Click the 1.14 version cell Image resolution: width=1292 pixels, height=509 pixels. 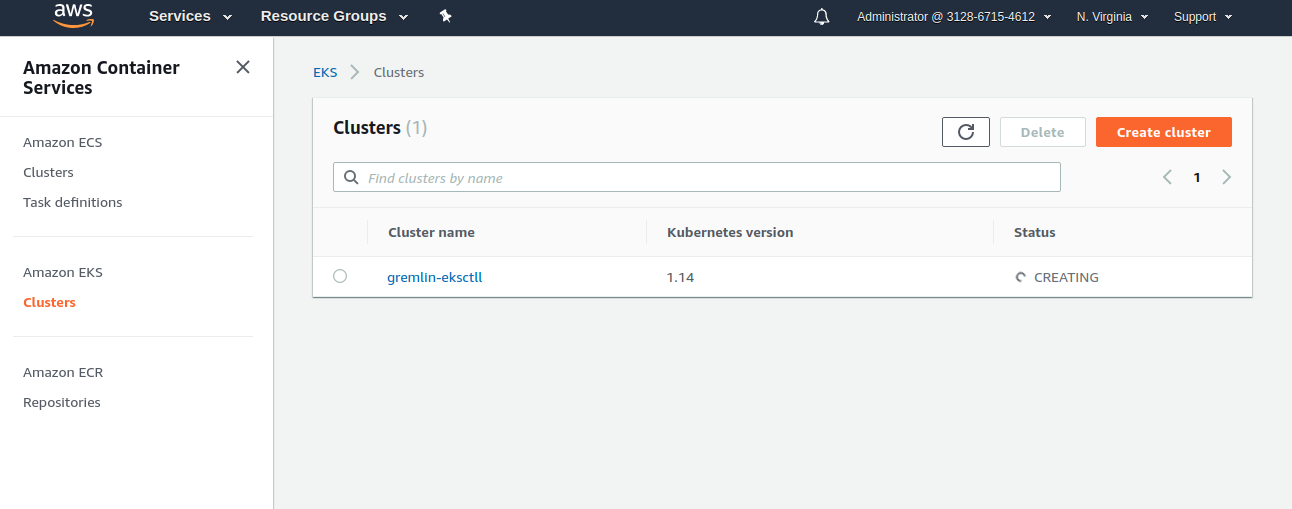680,277
